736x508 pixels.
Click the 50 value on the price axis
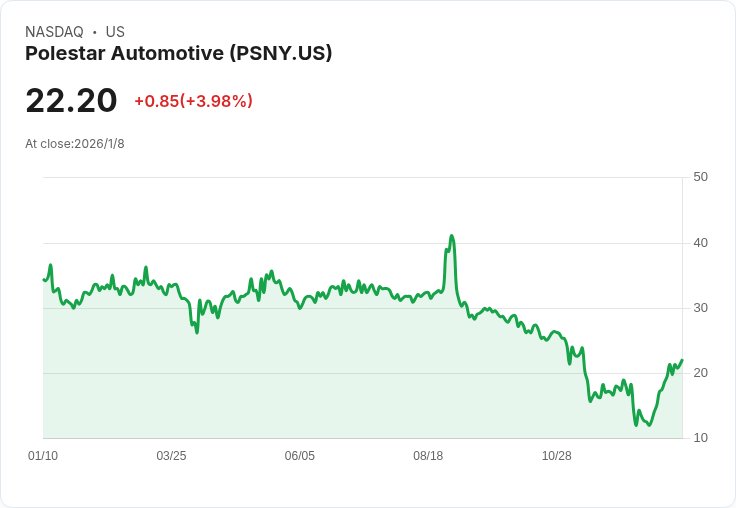click(700, 177)
